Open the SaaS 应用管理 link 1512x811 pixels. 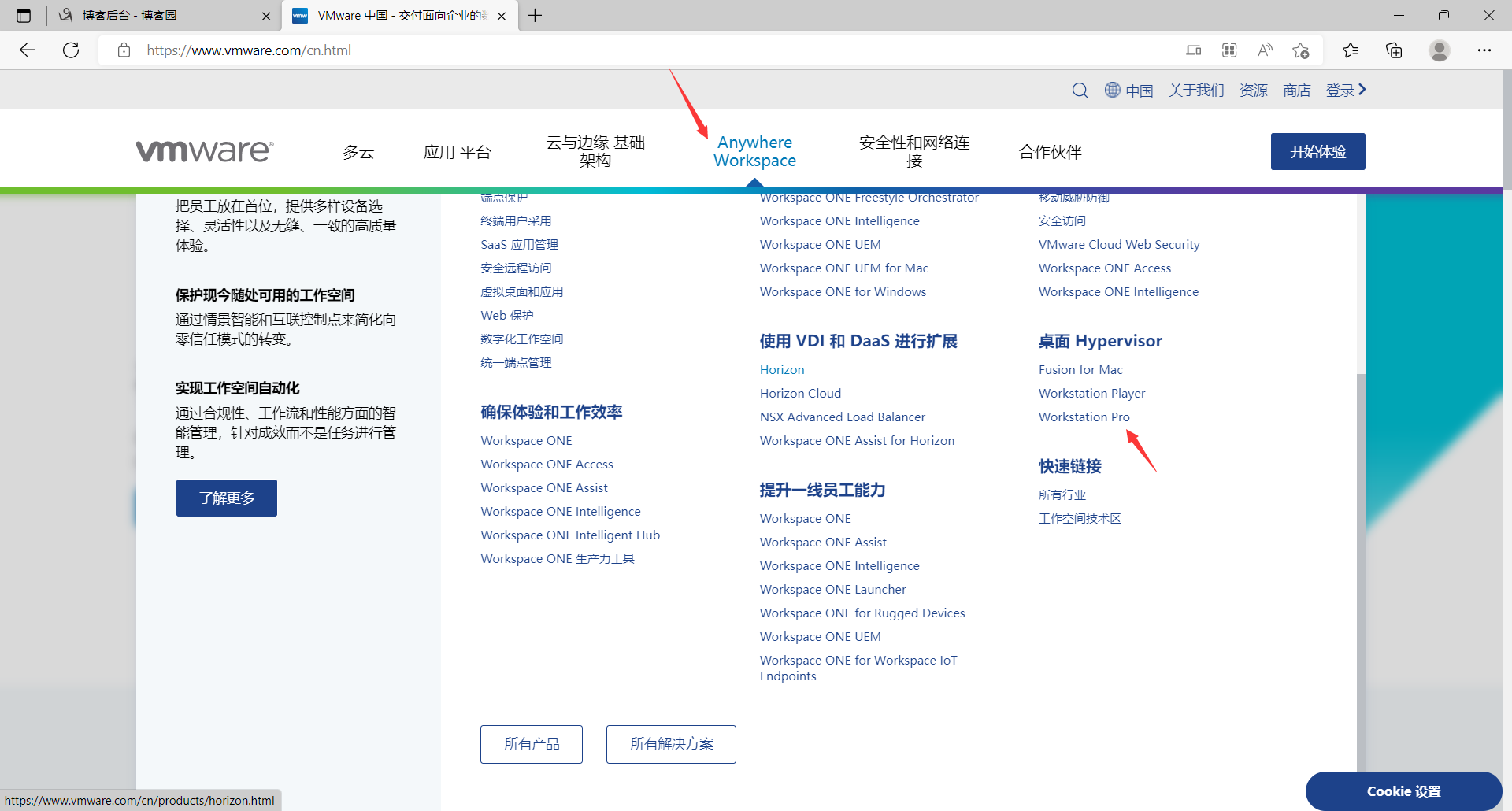point(520,244)
